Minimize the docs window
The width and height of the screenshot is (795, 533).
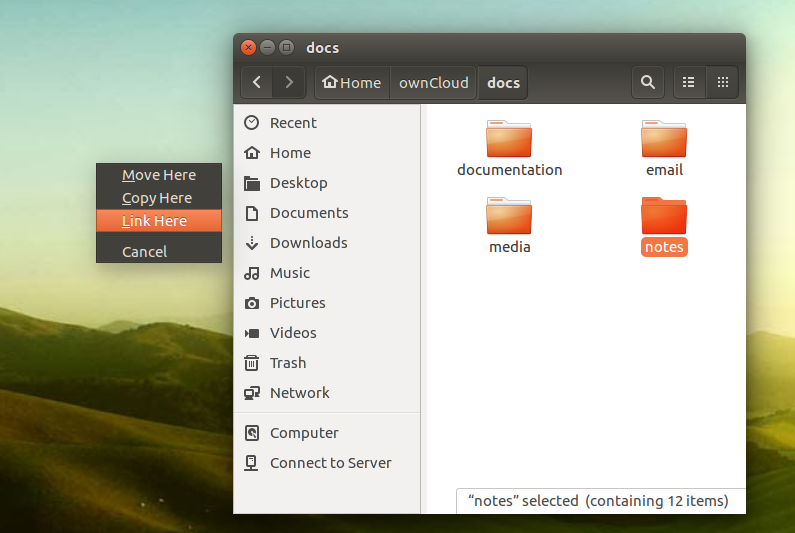[x=267, y=48]
